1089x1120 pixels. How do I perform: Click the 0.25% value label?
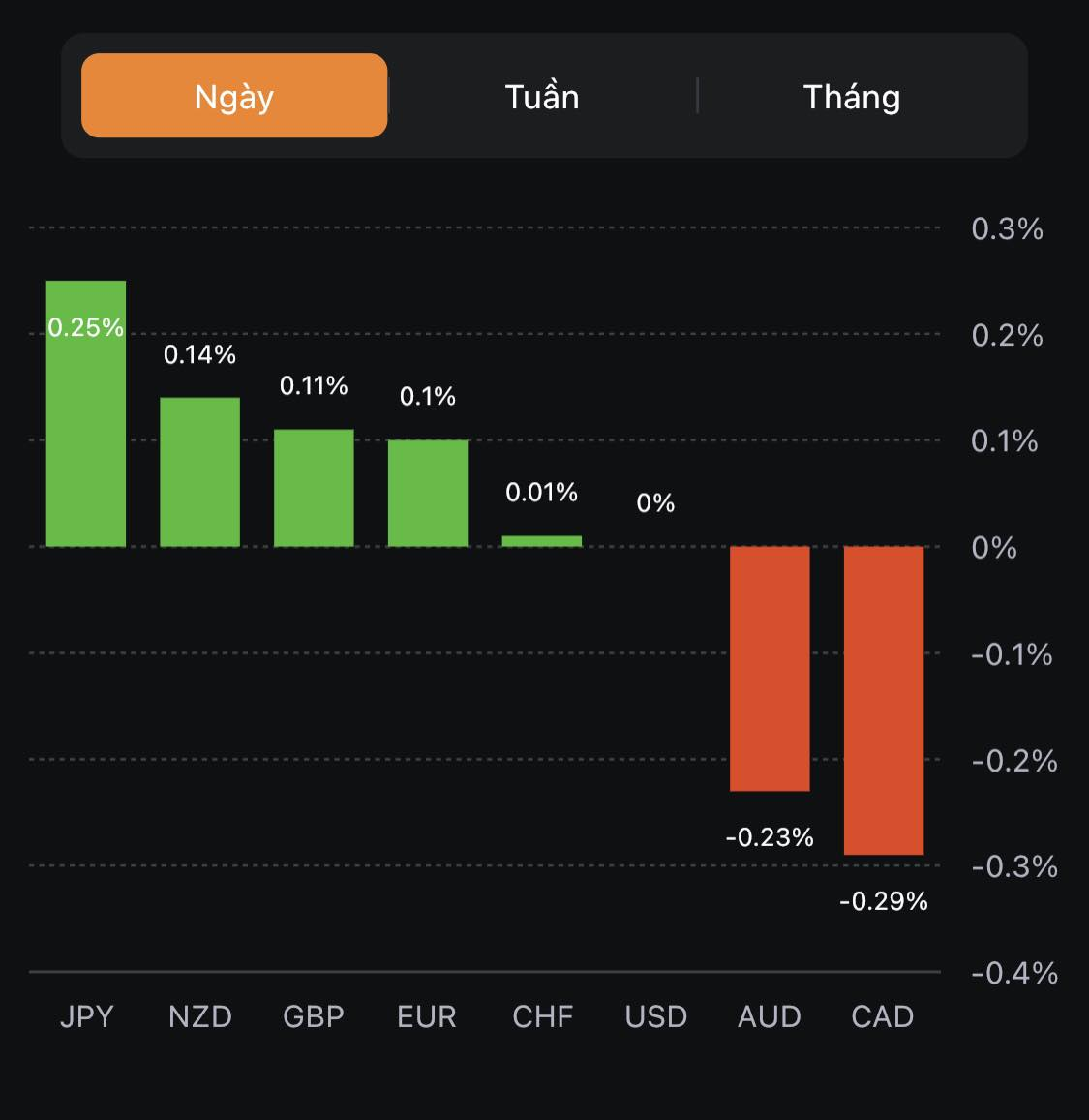(x=86, y=327)
